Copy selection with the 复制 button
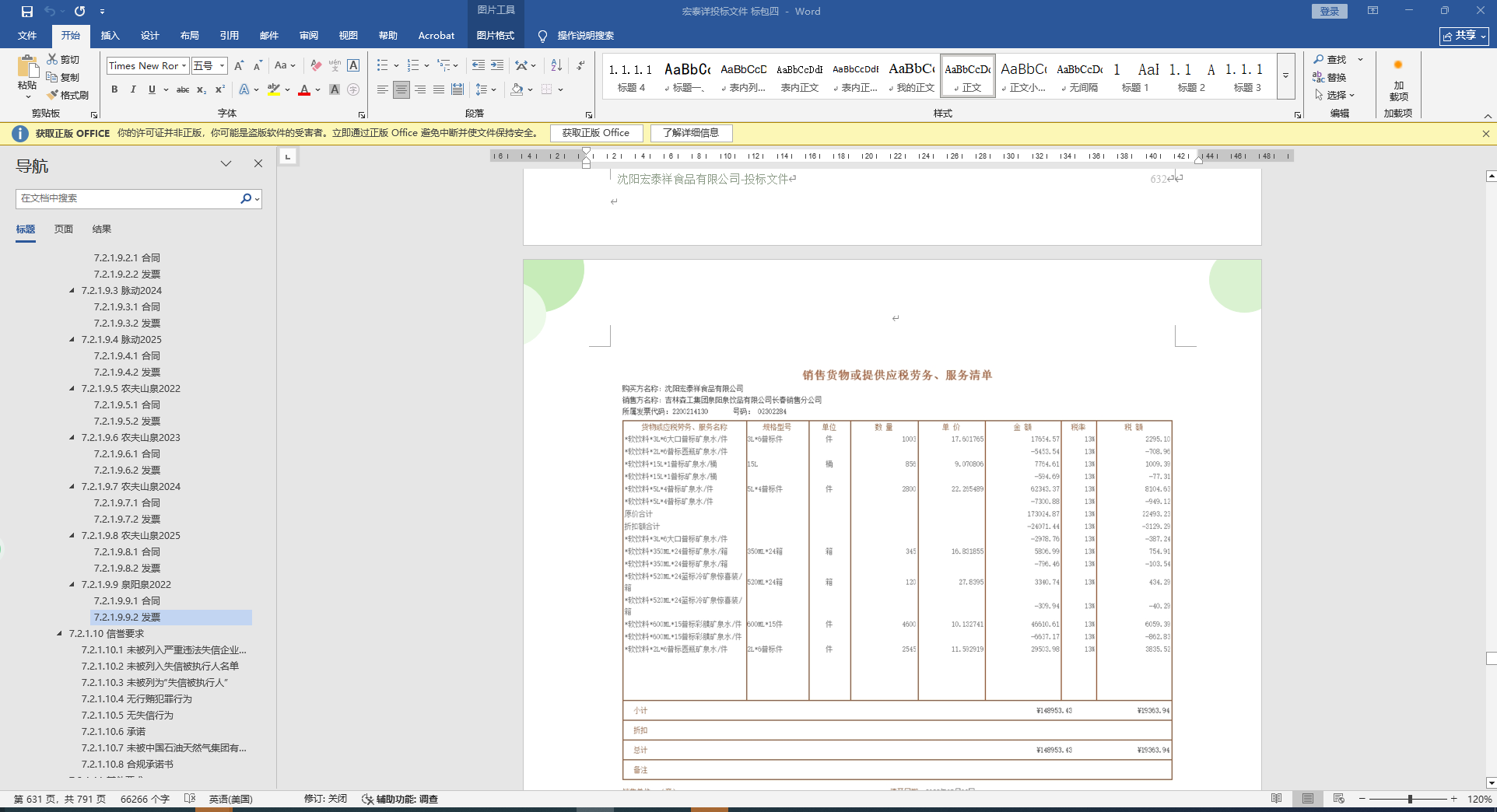1497x812 pixels. click(x=63, y=77)
